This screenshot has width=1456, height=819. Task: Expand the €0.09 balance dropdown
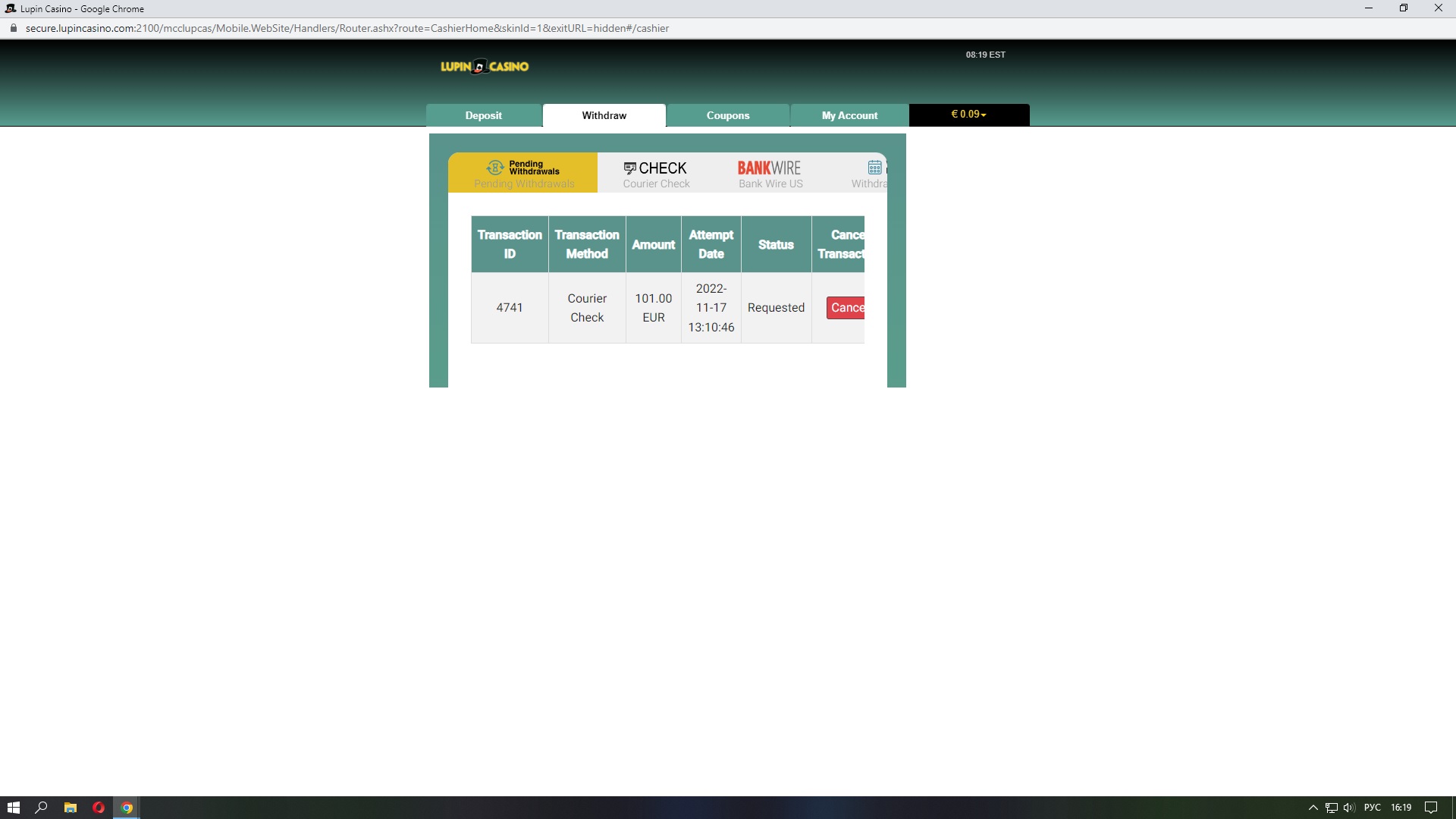tap(968, 115)
